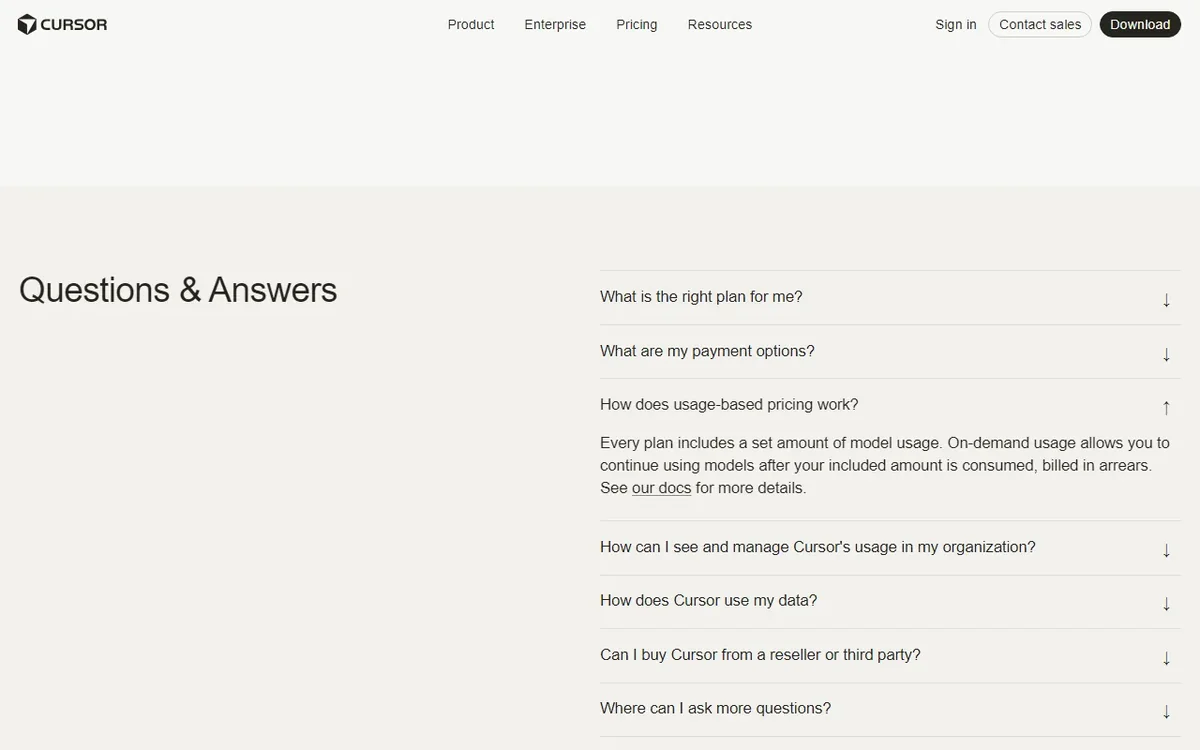Go to the Pricing page
Screen dimensions: 1200x750
pyautogui.click(x=637, y=25)
